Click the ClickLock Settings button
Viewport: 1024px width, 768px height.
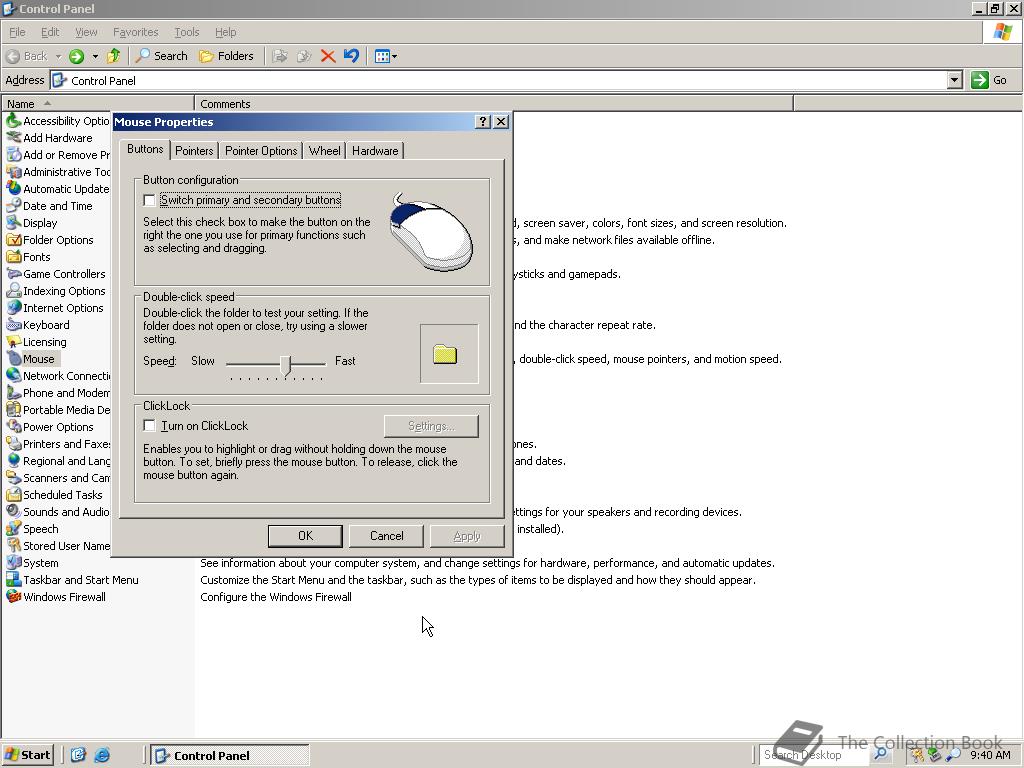431,426
